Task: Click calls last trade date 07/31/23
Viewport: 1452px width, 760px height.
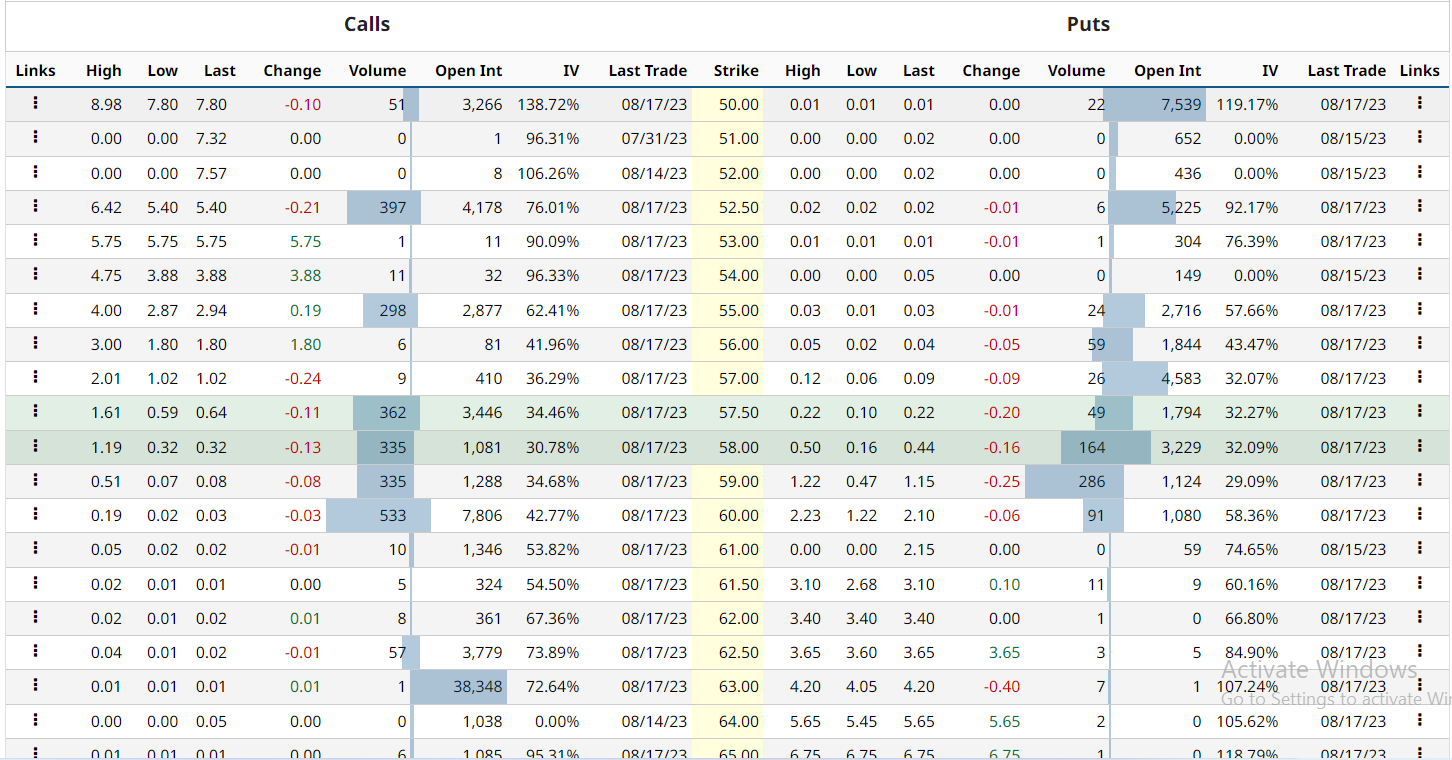Action: tap(654, 138)
